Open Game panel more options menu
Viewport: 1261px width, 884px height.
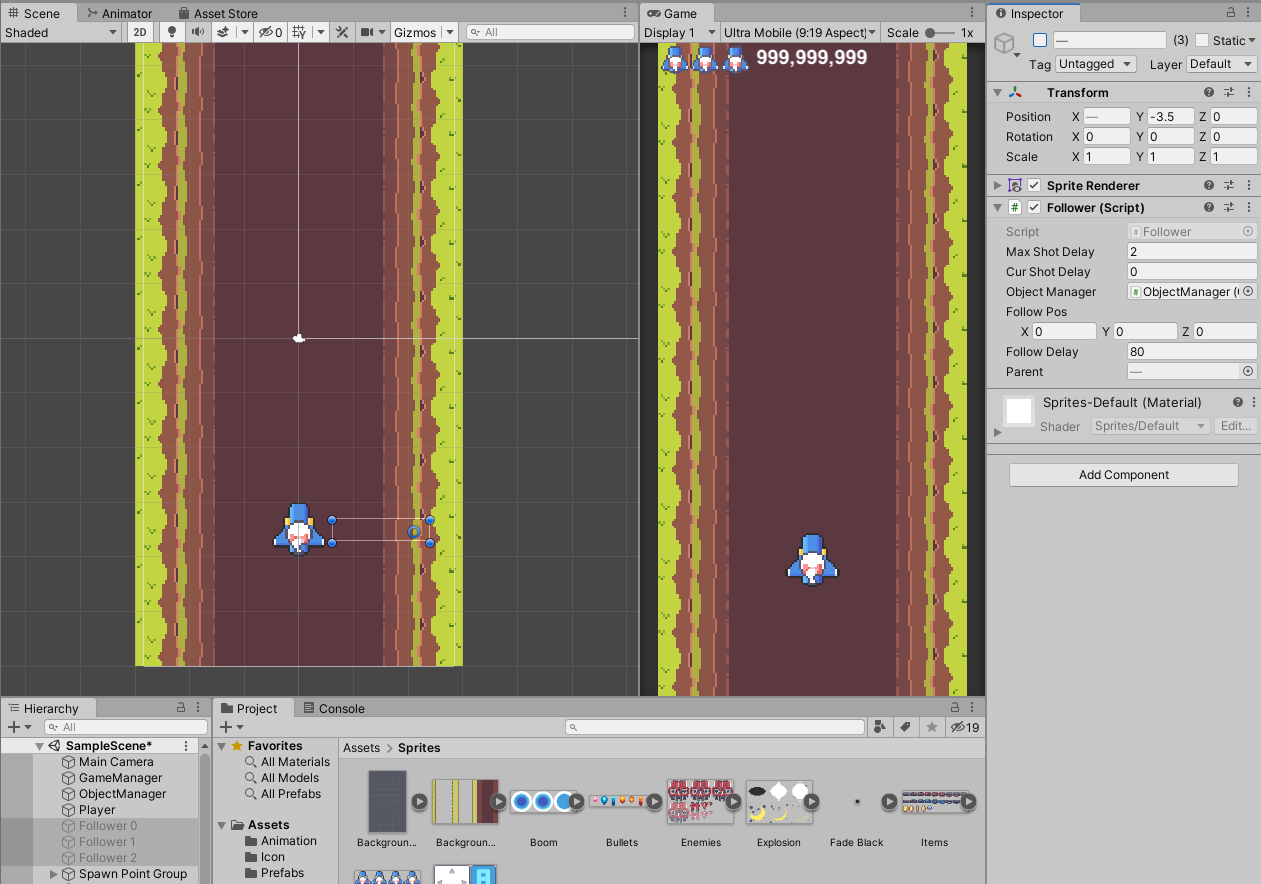(974, 13)
